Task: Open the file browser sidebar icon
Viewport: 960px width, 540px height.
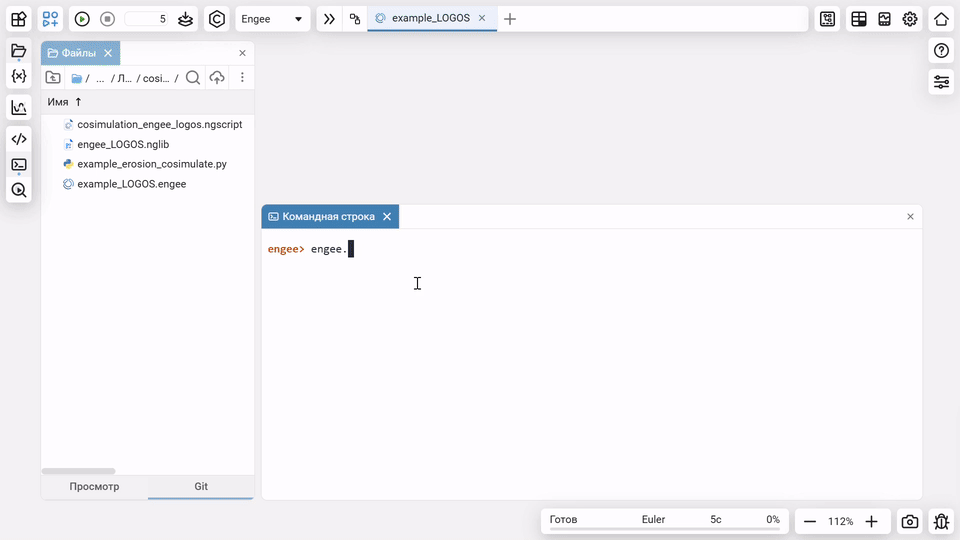Action: 19,51
